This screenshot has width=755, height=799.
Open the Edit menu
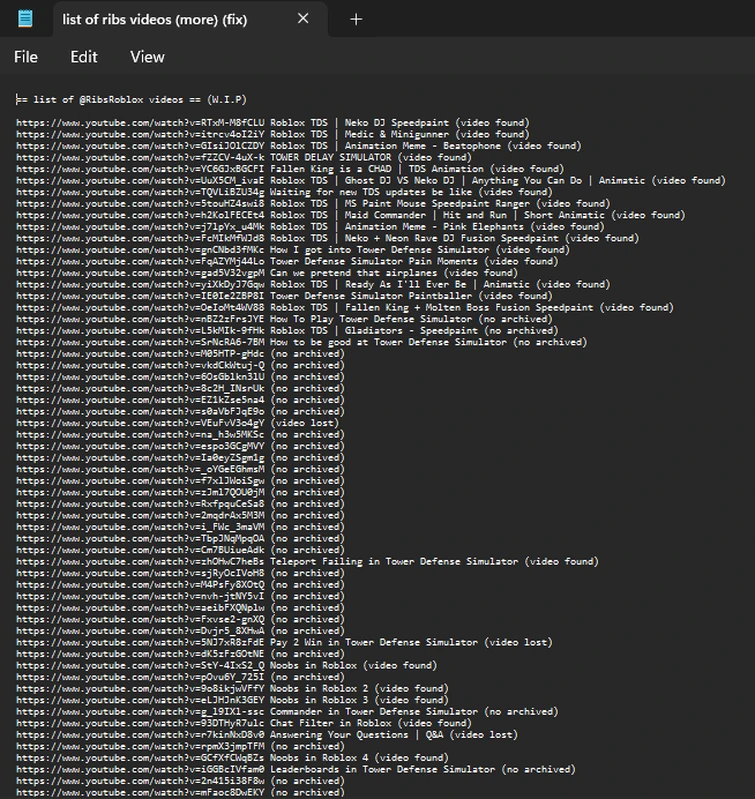[x=84, y=57]
